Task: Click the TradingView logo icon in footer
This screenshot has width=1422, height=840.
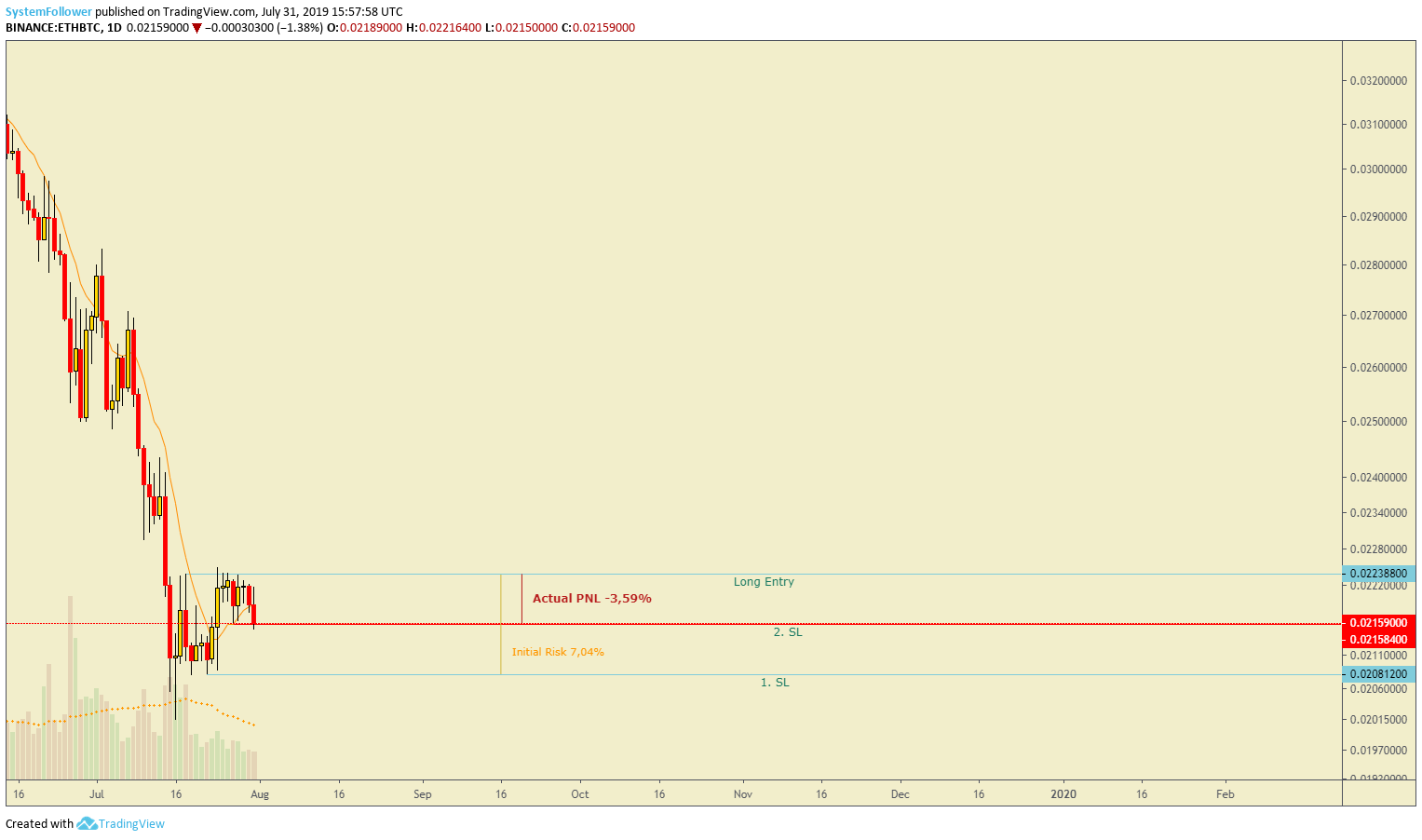Action: (x=87, y=823)
